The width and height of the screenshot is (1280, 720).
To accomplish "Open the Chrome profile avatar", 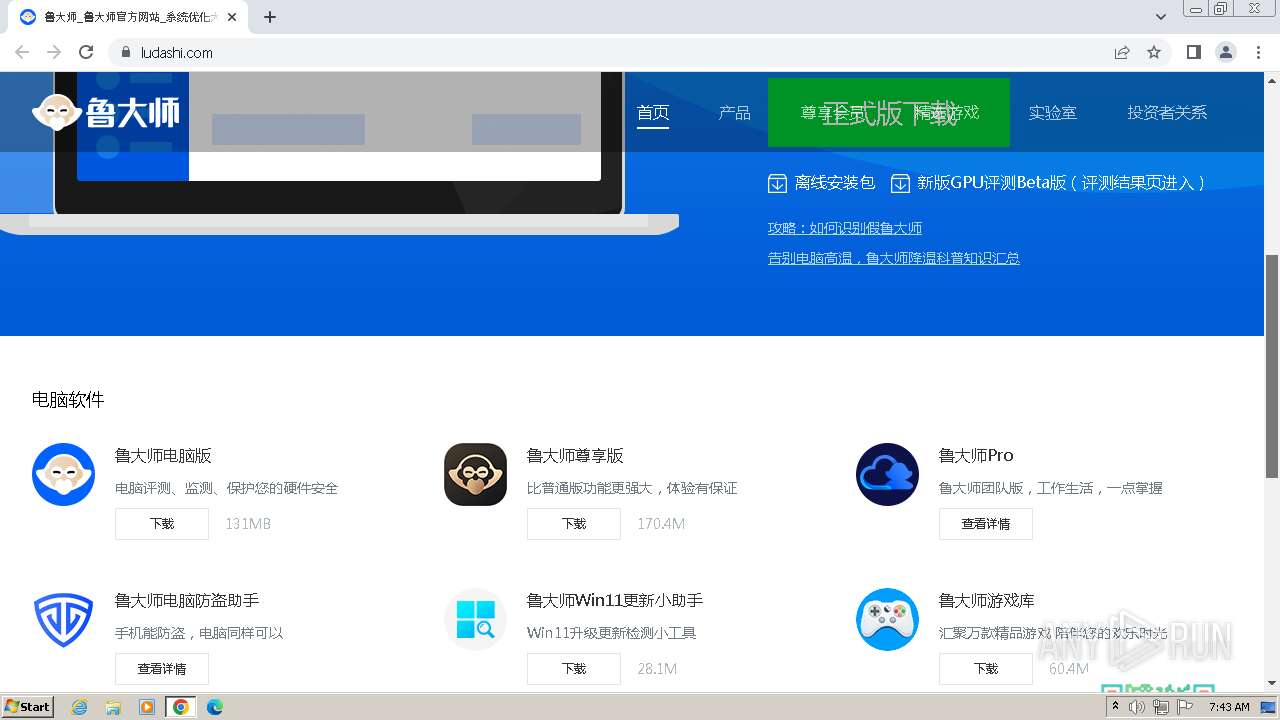I will pos(1225,52).
